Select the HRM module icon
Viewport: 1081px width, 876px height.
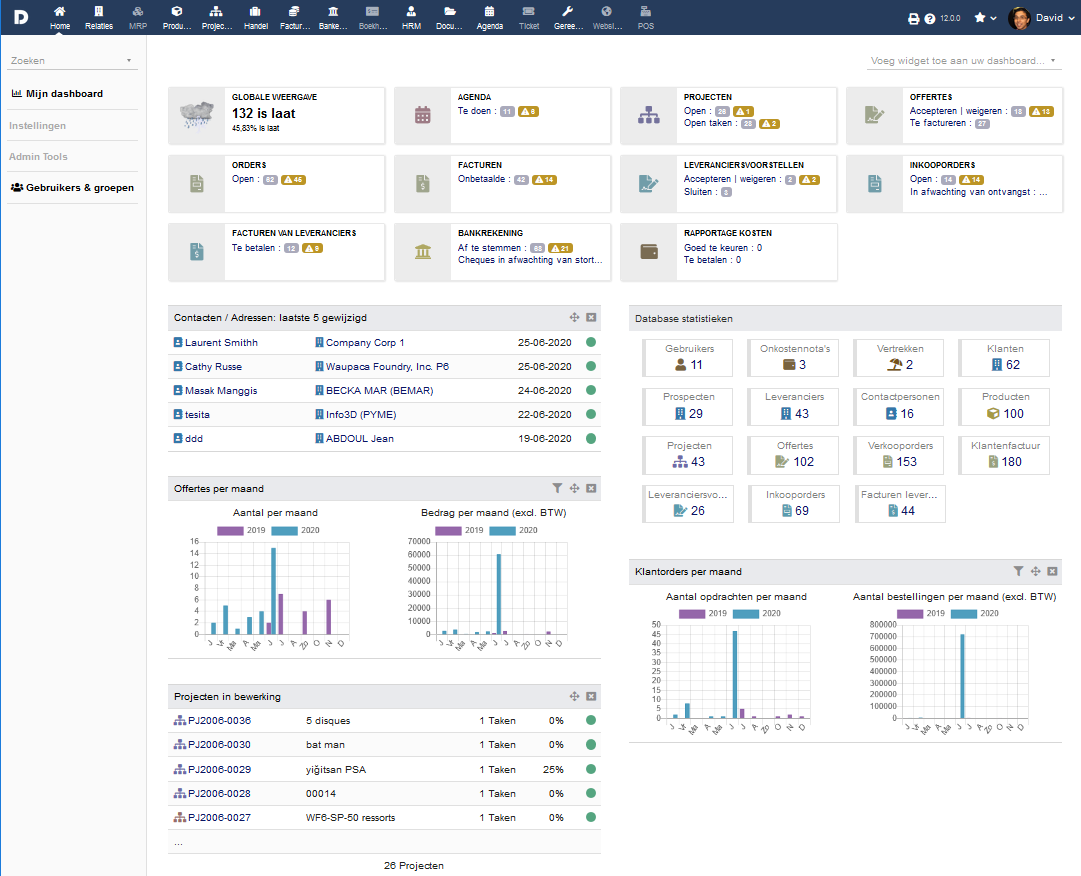(411, 17)
